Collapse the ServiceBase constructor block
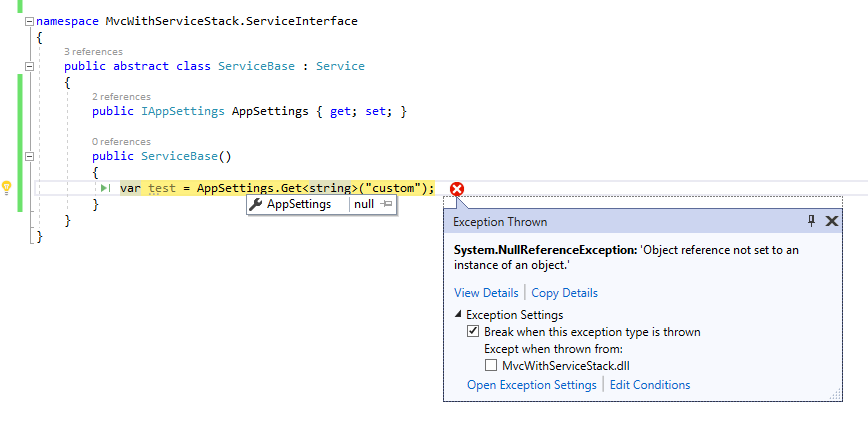The height and width of the screenshot is (447, 868). pyautogui.click(x=29, y=156)
